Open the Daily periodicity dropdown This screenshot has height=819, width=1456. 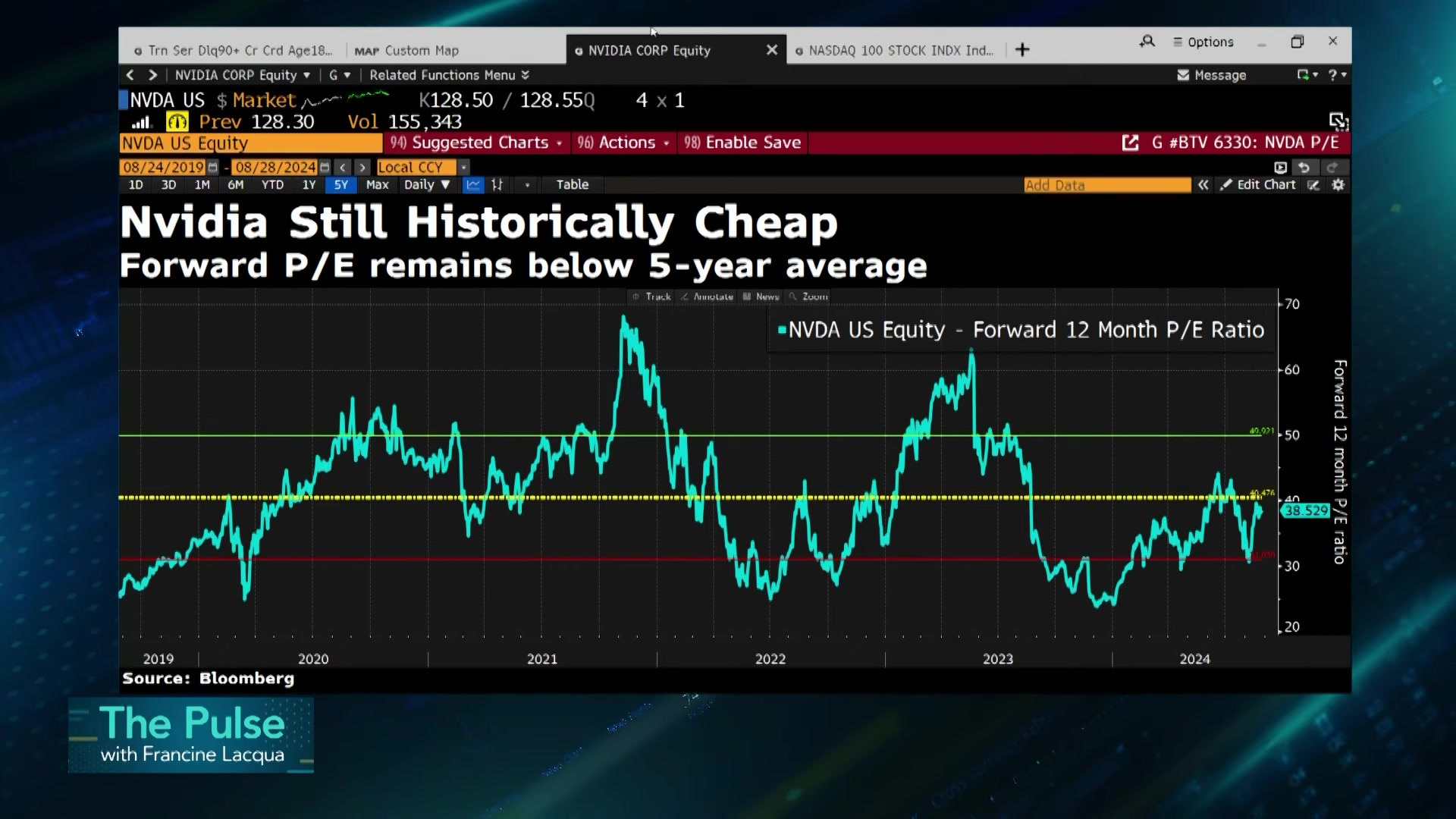point(427,185)
